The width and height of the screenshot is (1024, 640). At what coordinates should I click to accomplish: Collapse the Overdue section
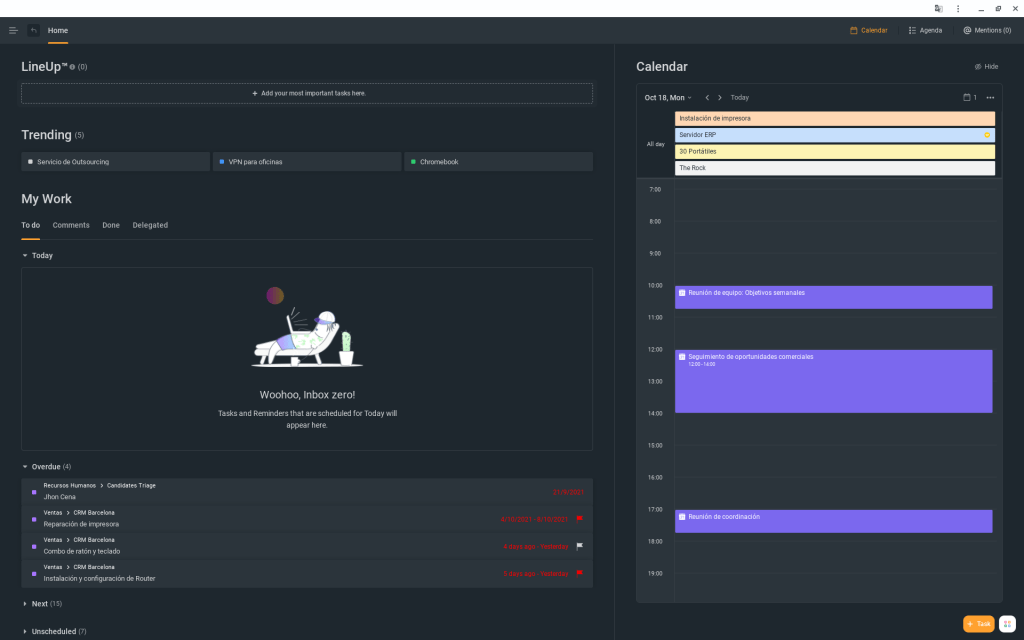(x=26, y=466)
